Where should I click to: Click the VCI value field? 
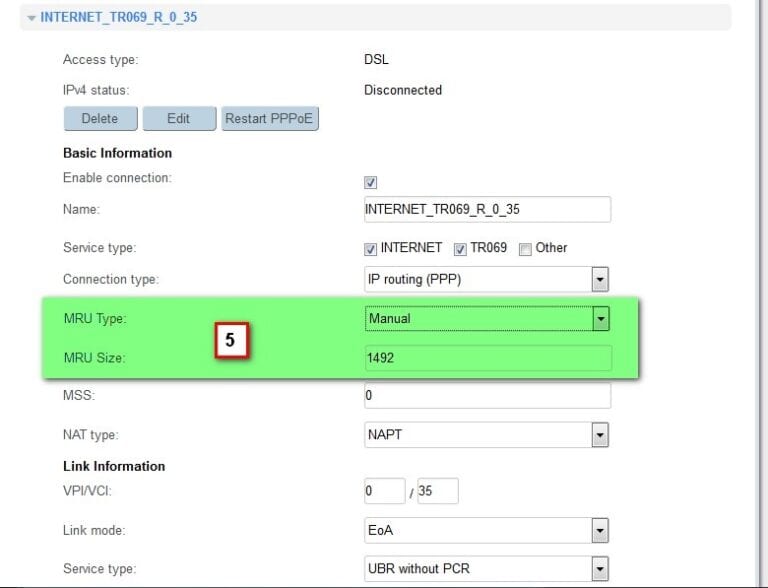coord(437,491)
